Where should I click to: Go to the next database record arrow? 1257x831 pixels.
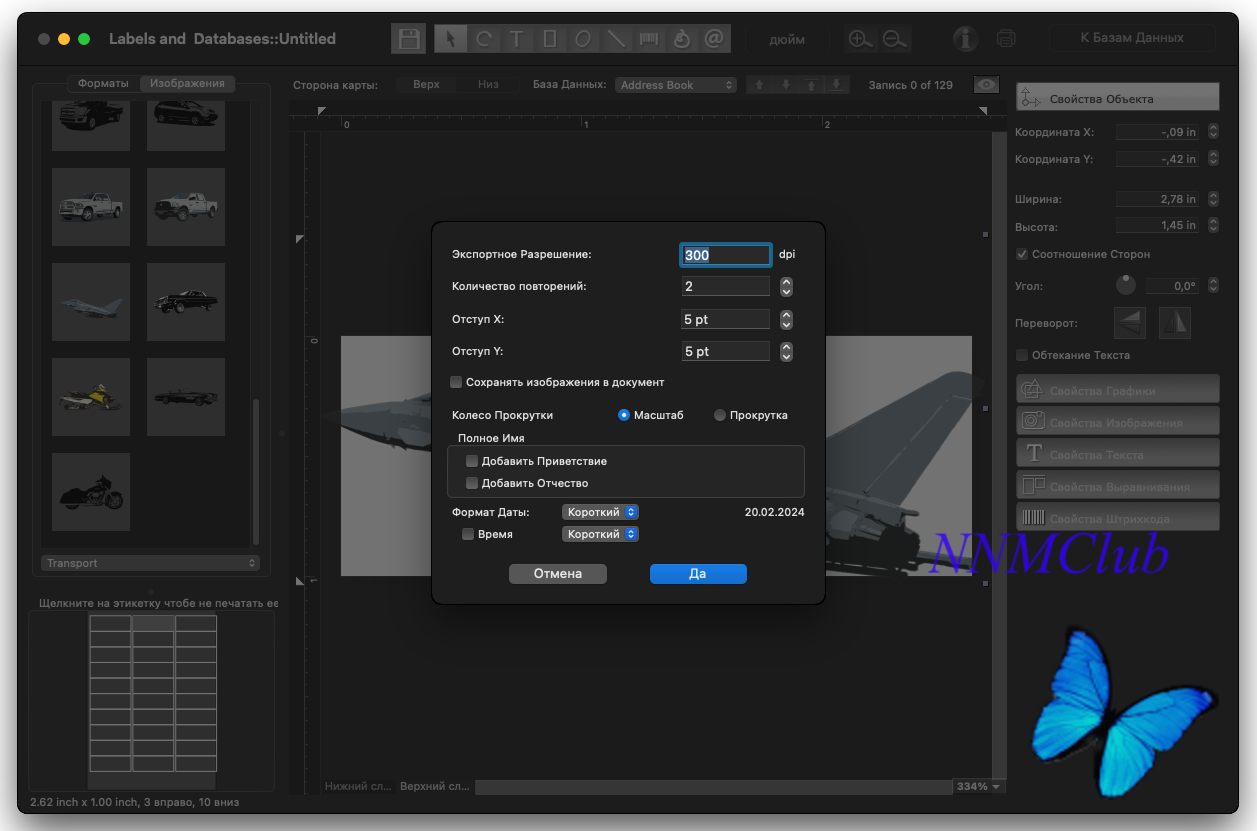(786, 85)
